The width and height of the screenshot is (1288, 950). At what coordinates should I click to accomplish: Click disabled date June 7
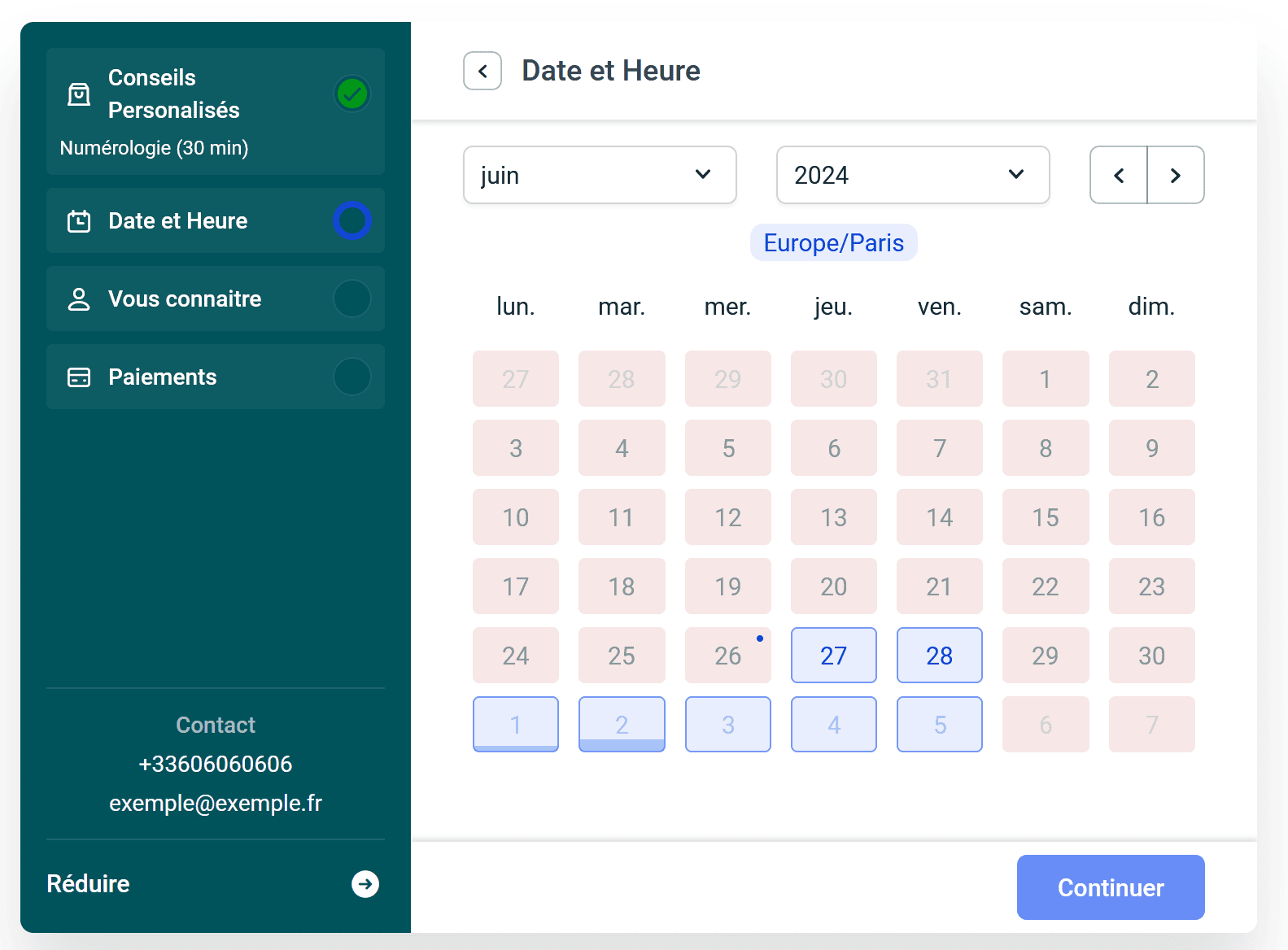[x=940, y=447]
